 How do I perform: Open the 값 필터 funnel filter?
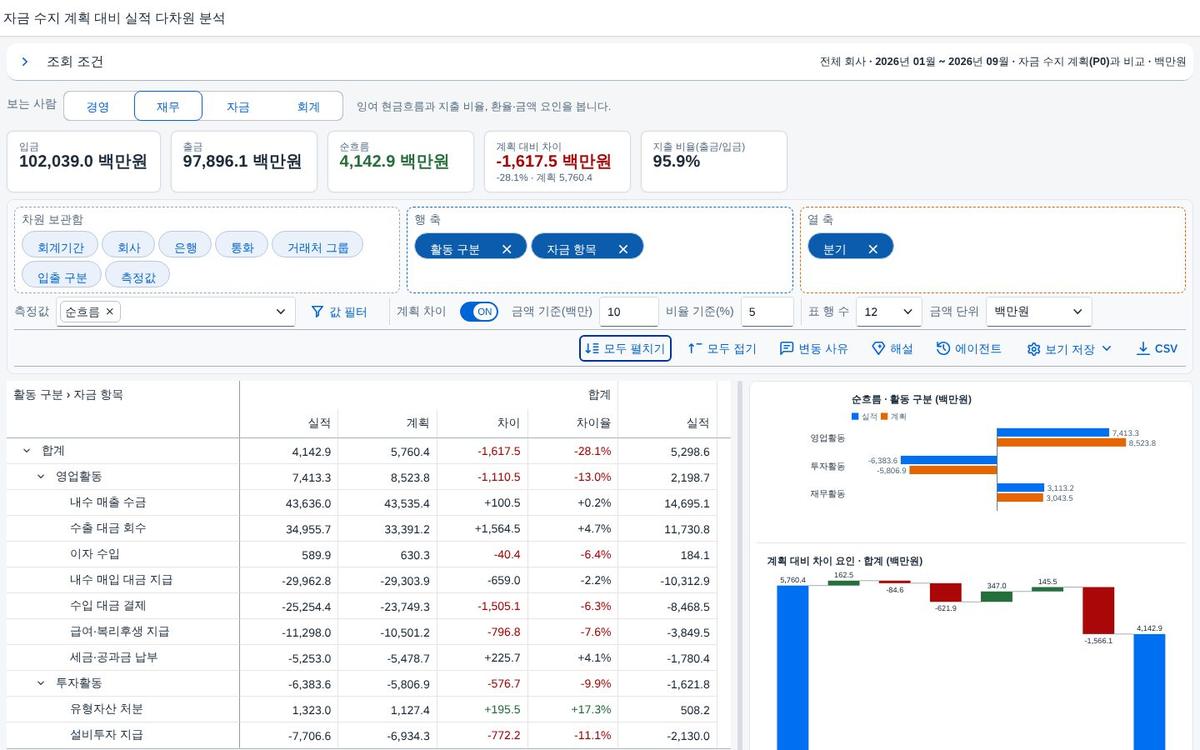[x=339, y=312]
